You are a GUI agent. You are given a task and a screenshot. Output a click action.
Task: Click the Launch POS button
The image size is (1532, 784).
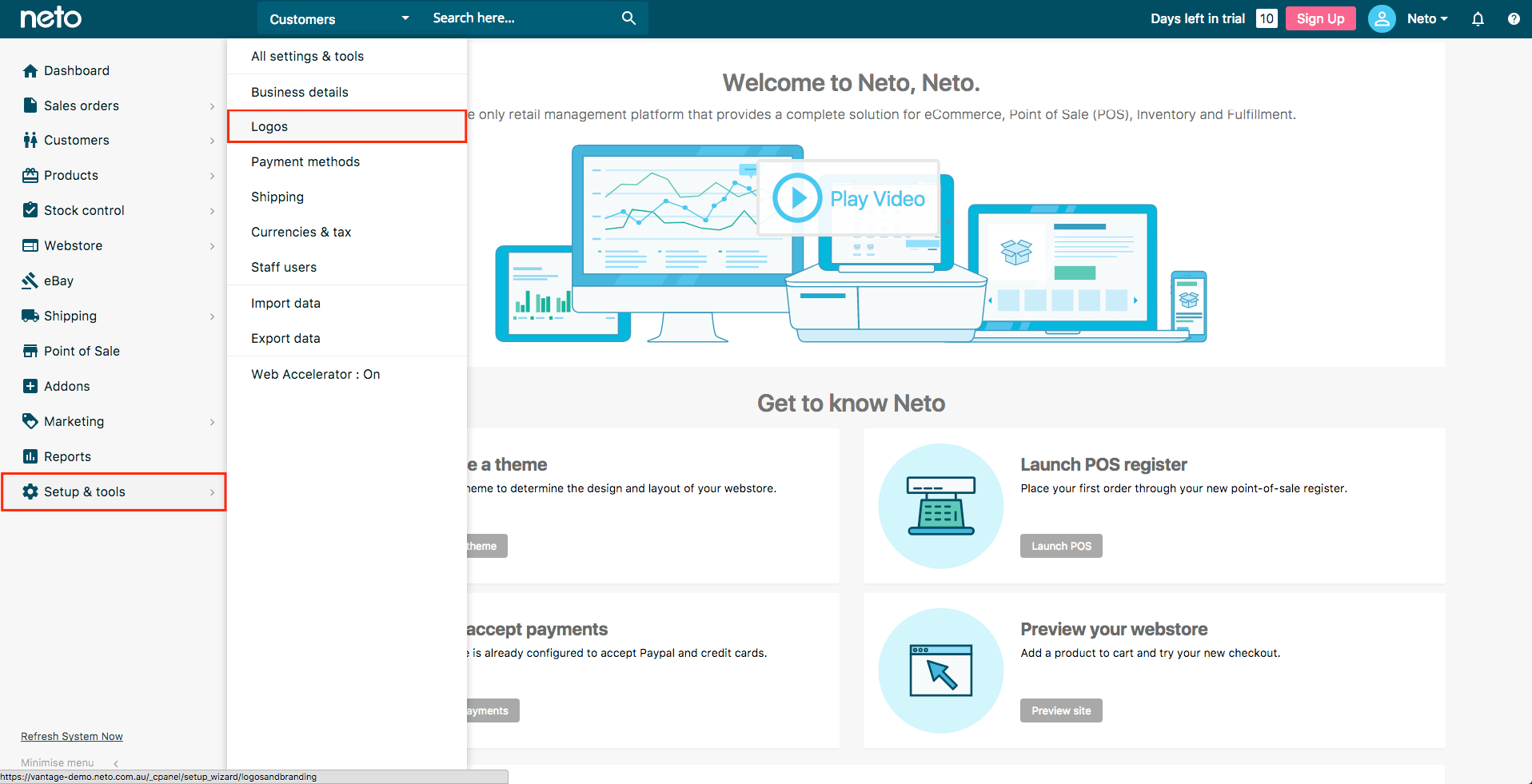(x=1061, y=546)
